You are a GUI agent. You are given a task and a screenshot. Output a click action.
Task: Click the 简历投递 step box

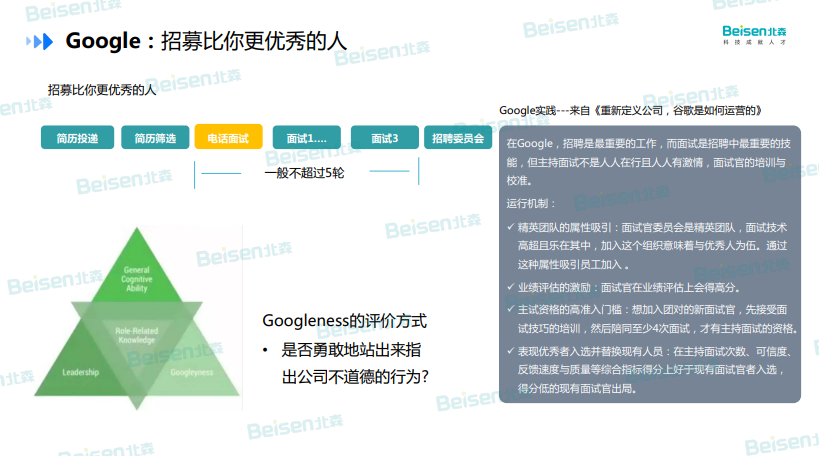77,138
